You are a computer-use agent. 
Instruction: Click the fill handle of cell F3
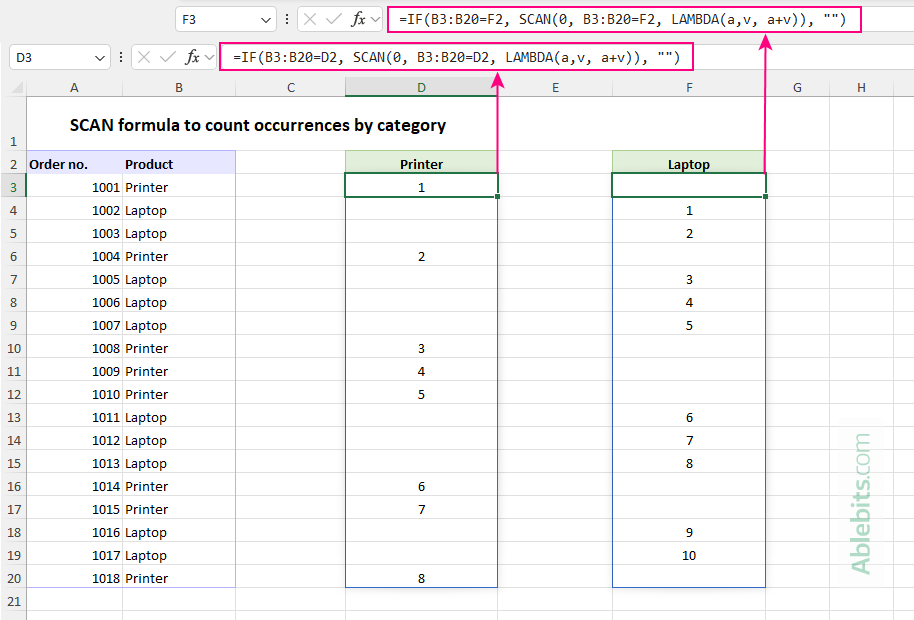(x=765, y=197)
